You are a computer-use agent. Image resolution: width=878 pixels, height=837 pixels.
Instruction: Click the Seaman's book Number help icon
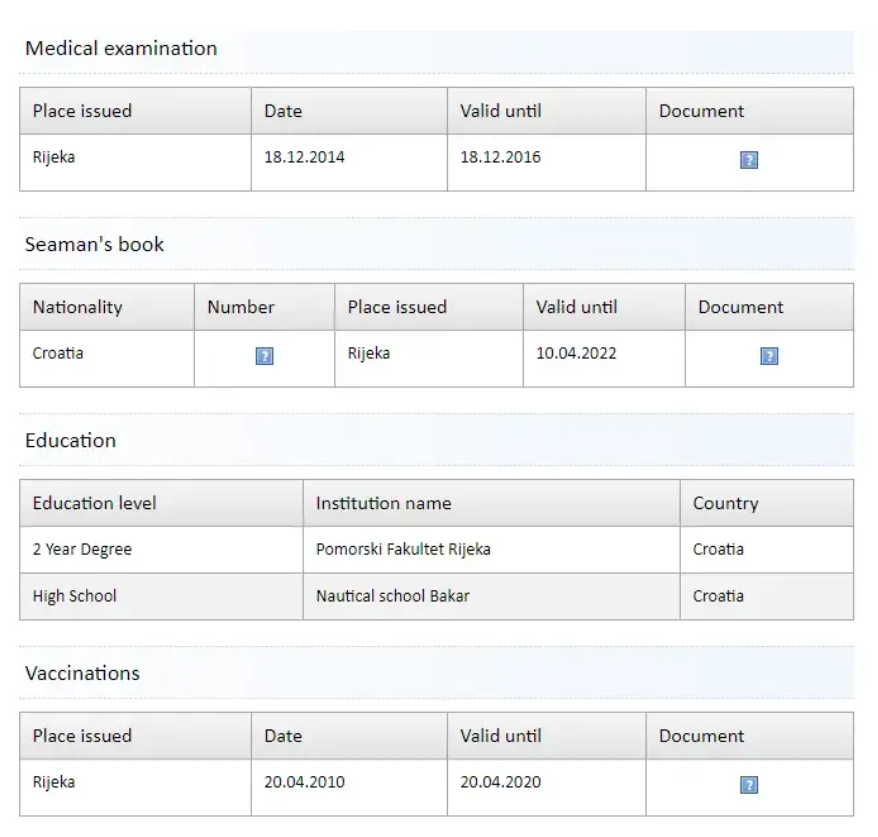(264, 356)
